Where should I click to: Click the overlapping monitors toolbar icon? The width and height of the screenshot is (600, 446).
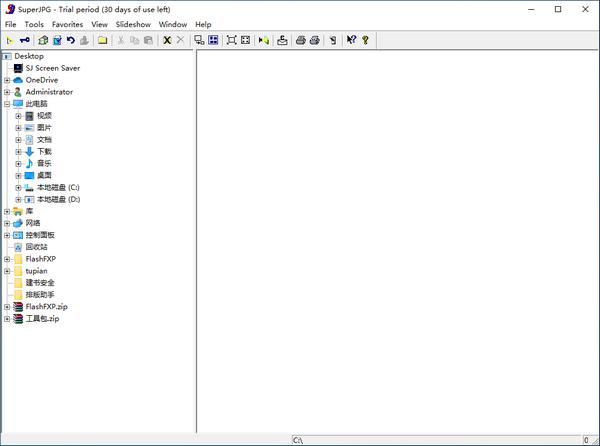tap(199, 40)
